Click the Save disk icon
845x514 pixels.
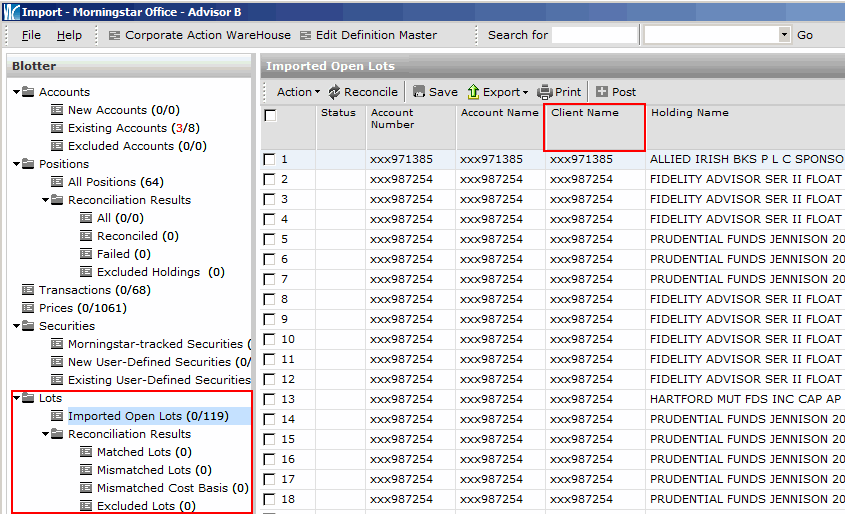[419, 92]
